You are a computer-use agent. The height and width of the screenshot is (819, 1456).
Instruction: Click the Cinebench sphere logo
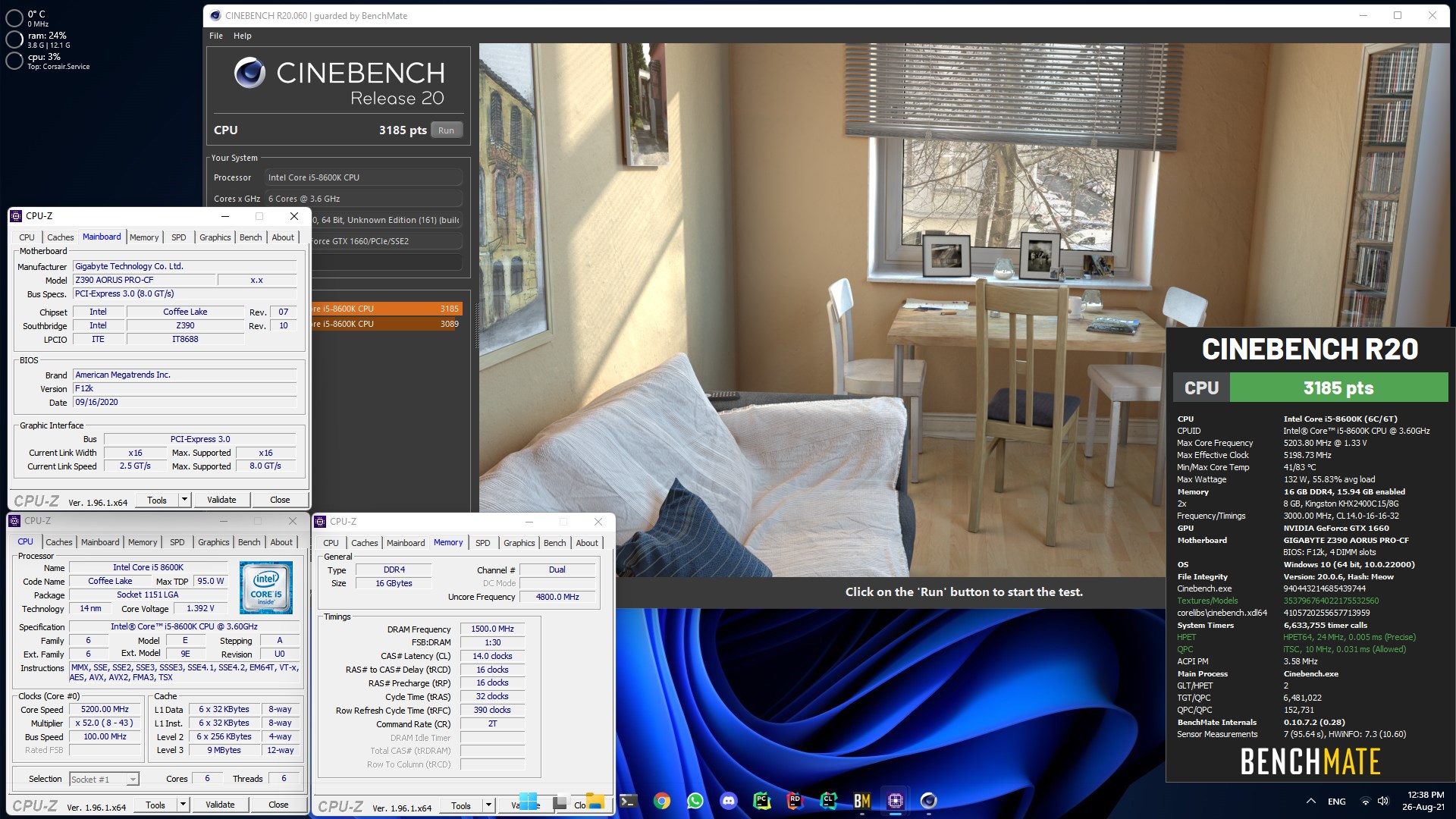249,74
